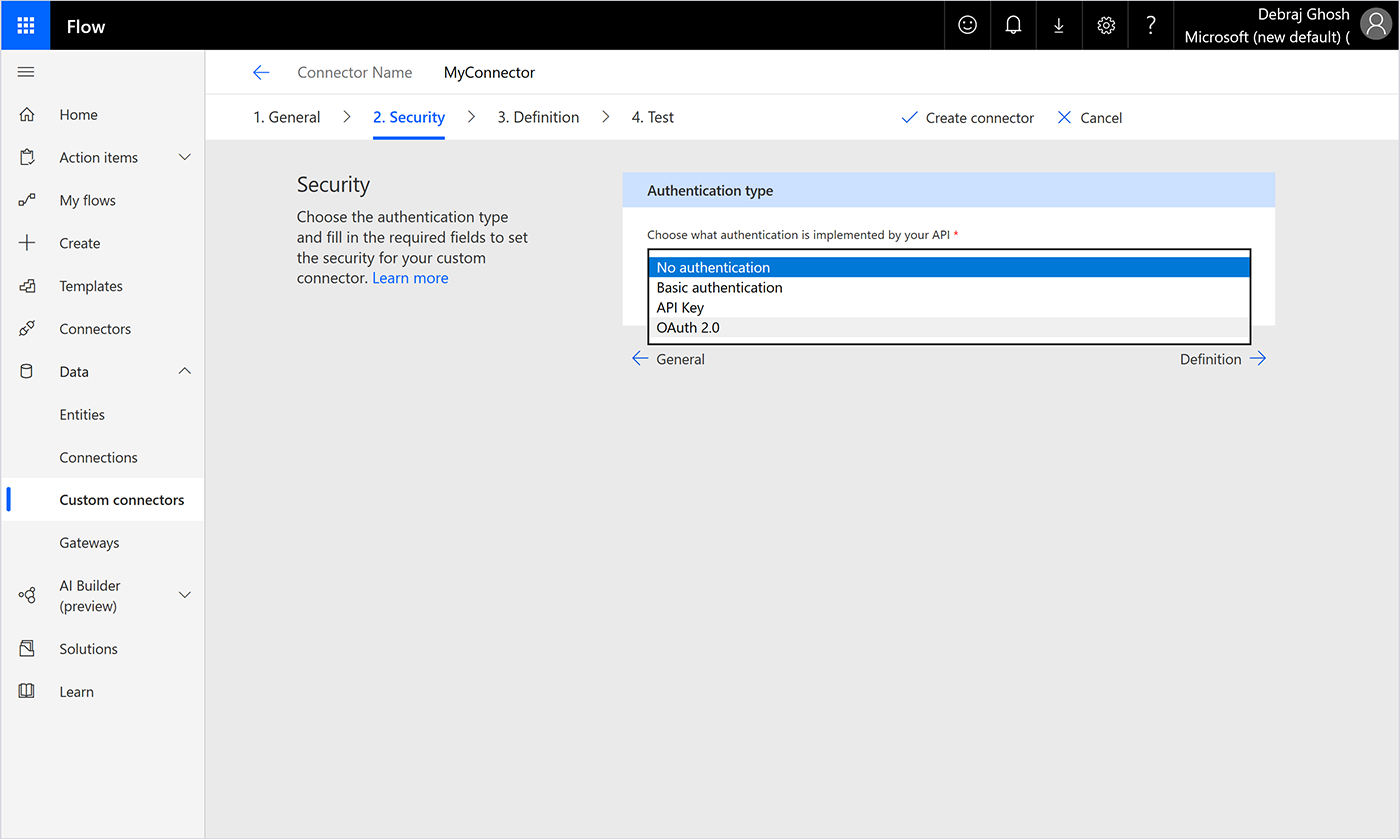Open the help question mark menu
This screenshot has height=839, width=1400.
1150,24
